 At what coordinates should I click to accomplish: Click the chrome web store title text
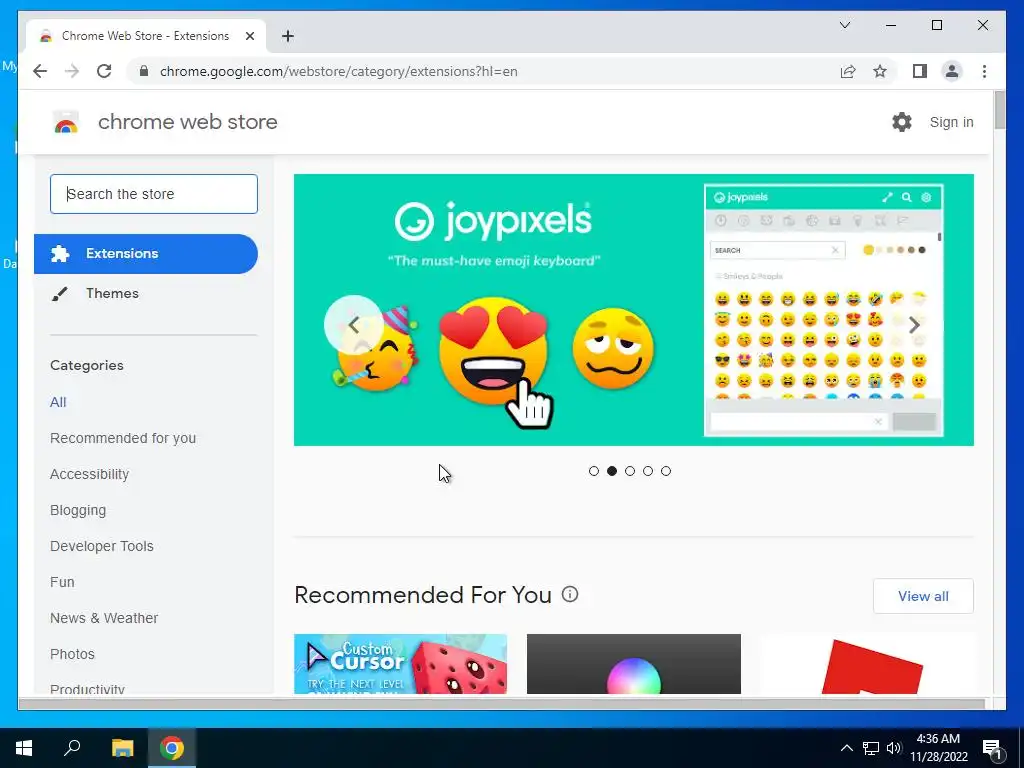pyautogui.click(x=187, y=122)
